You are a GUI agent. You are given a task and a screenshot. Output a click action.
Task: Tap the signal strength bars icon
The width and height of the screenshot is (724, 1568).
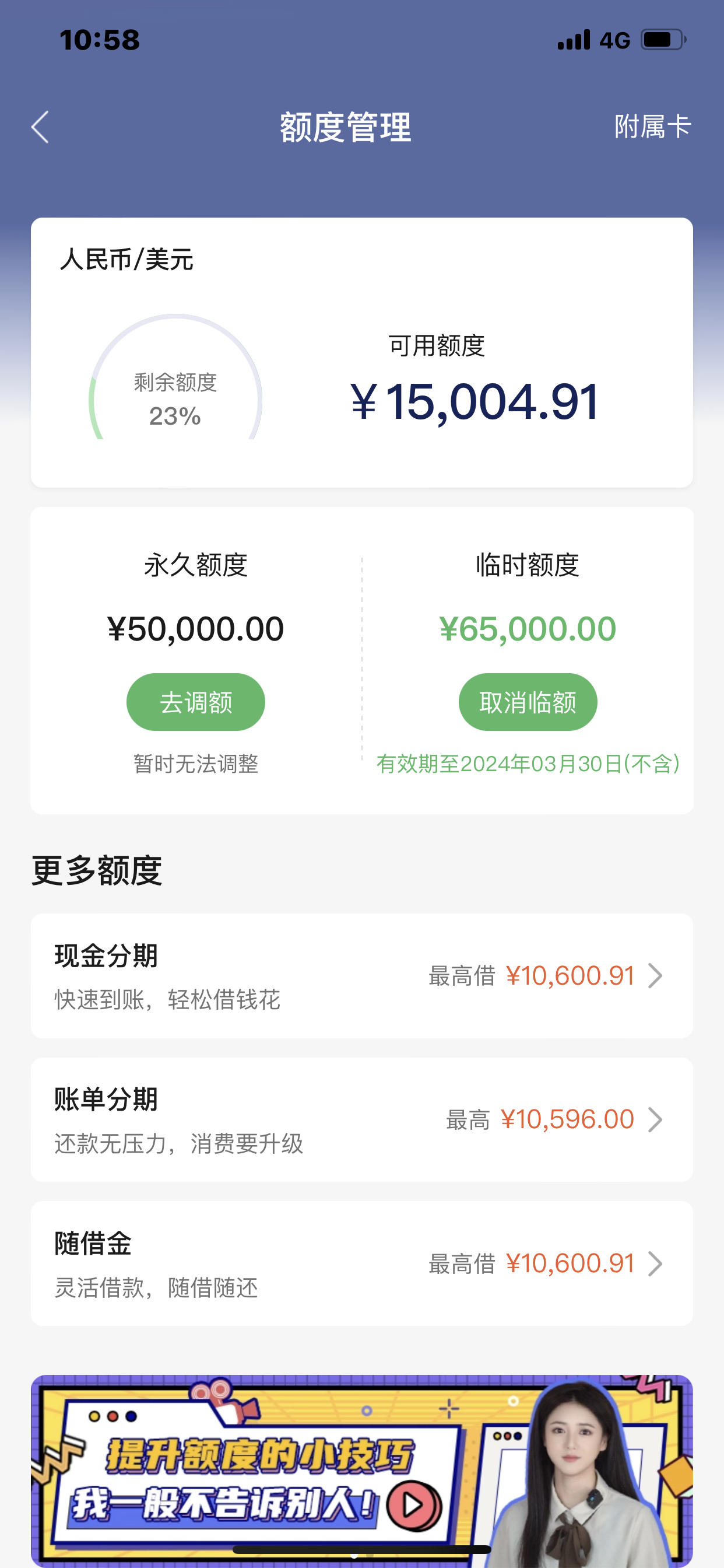tap(574, 40)
